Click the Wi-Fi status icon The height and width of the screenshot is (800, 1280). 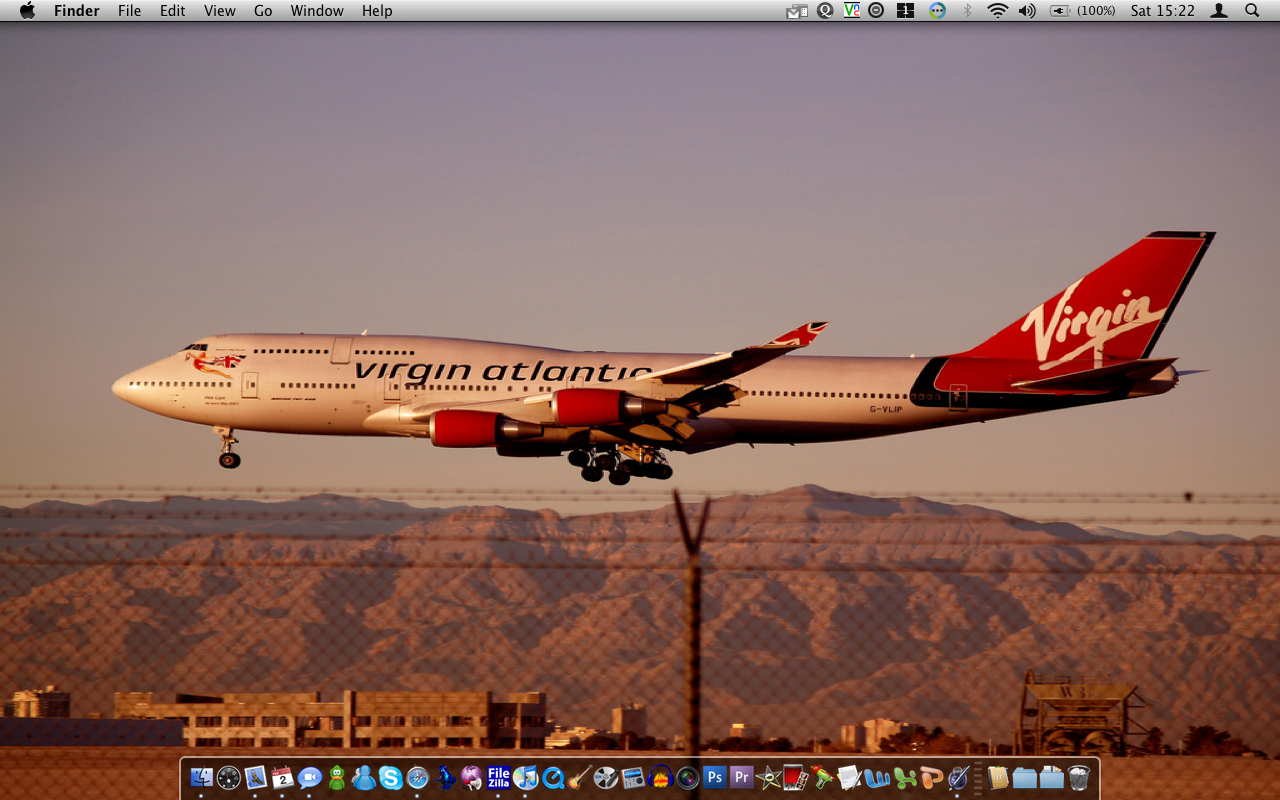pyautogui.click(x=997, y=11)
